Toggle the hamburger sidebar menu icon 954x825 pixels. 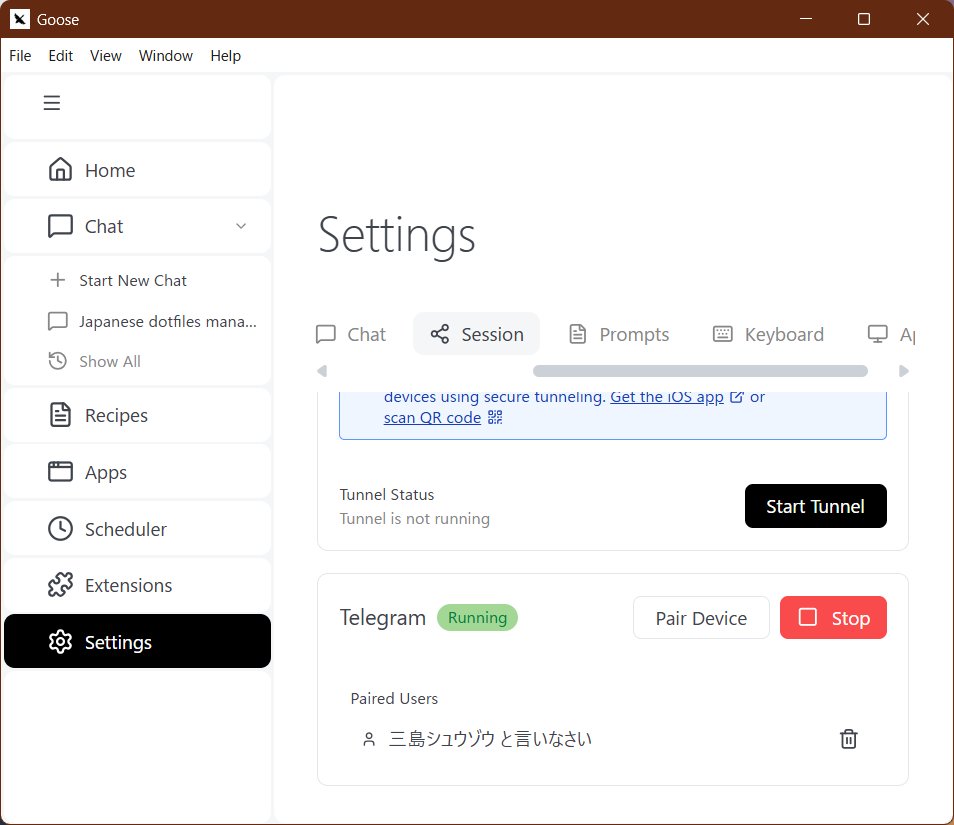(x=52, y=103)
